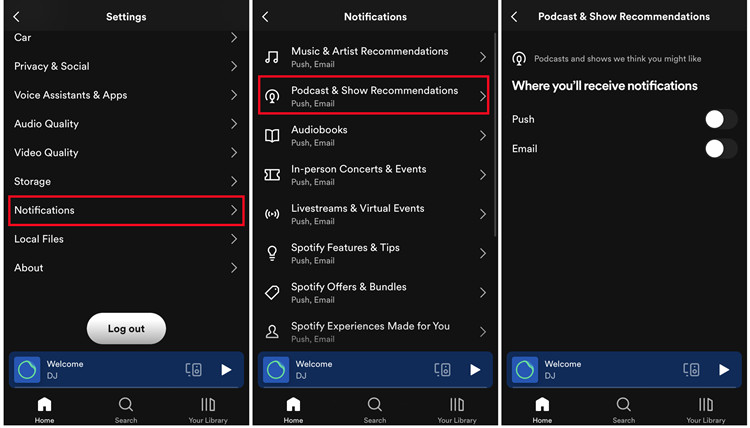The width and height of the screenshot is (750, 428).
Task: Open device connect icon in Notifications screen player
Action: click(442, 370)
